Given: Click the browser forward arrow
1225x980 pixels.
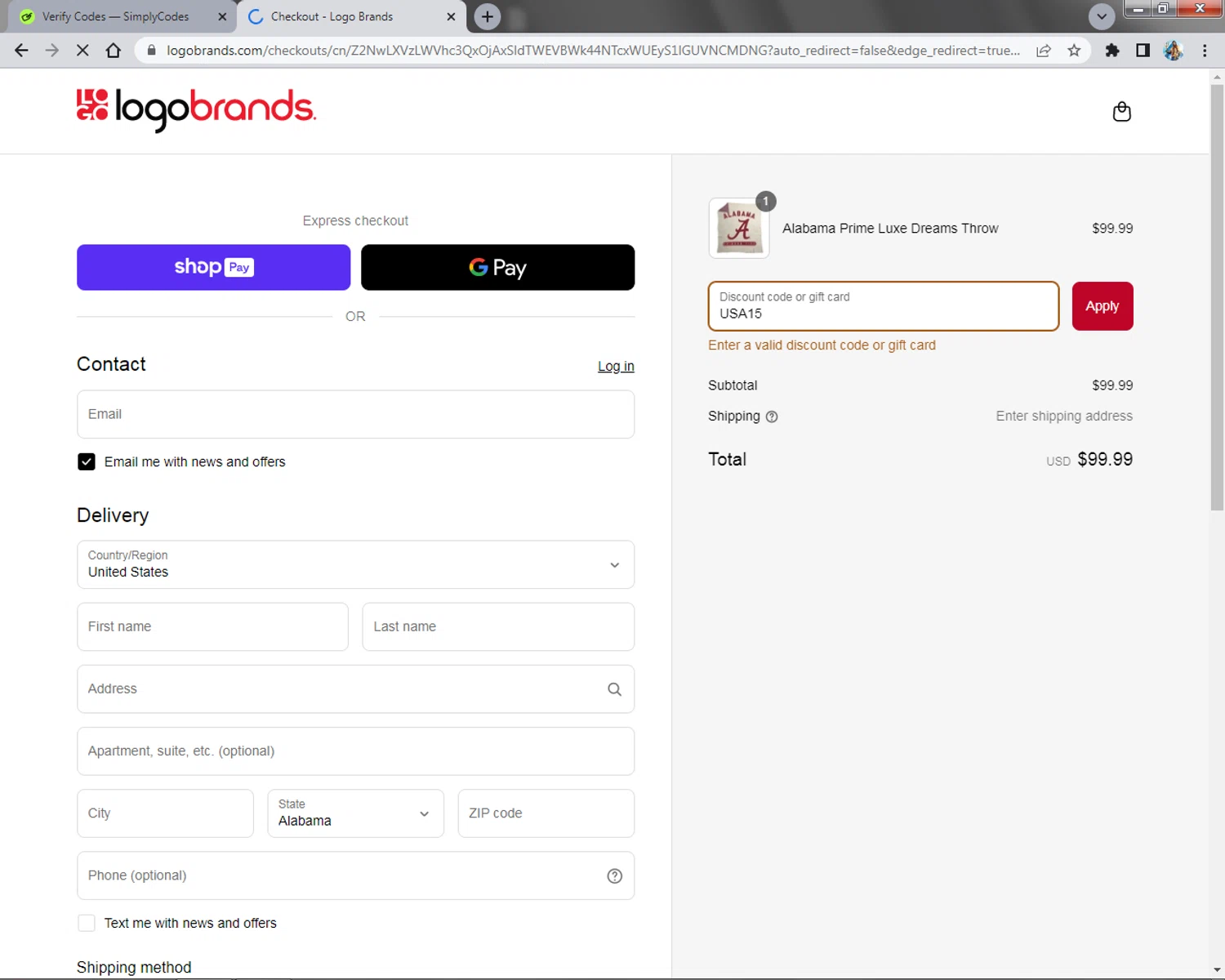Looking at the screenshot, I should tap(52, 51).
